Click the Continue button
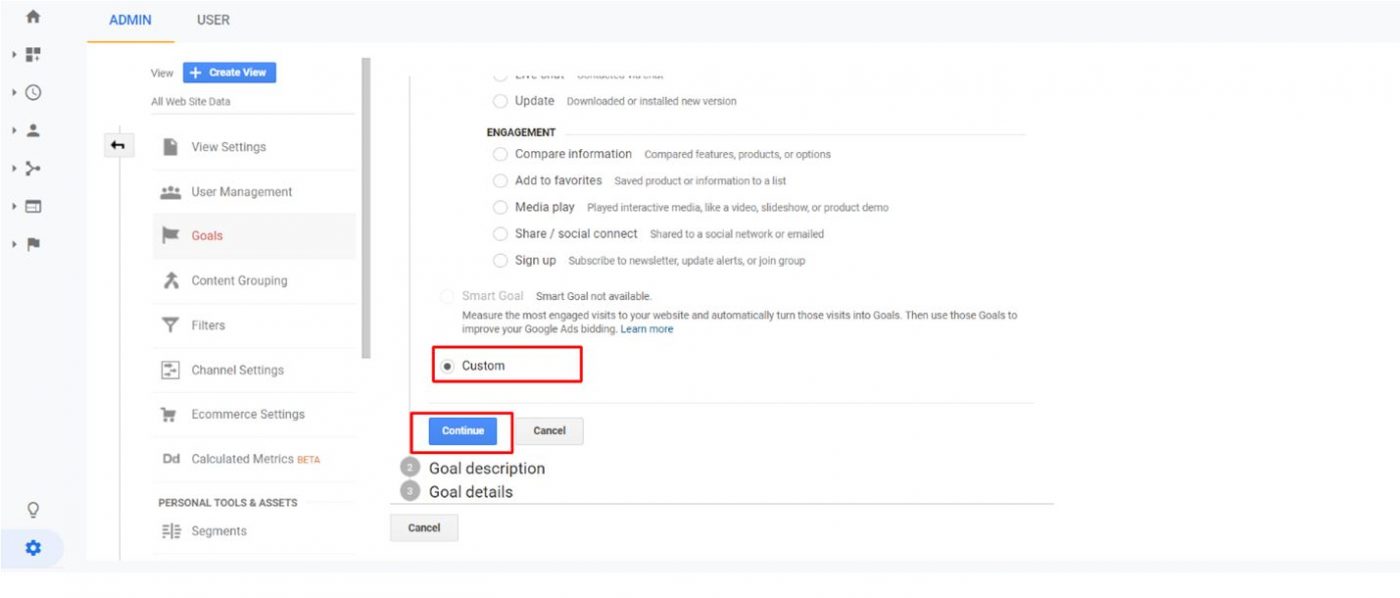 (463, 431)
